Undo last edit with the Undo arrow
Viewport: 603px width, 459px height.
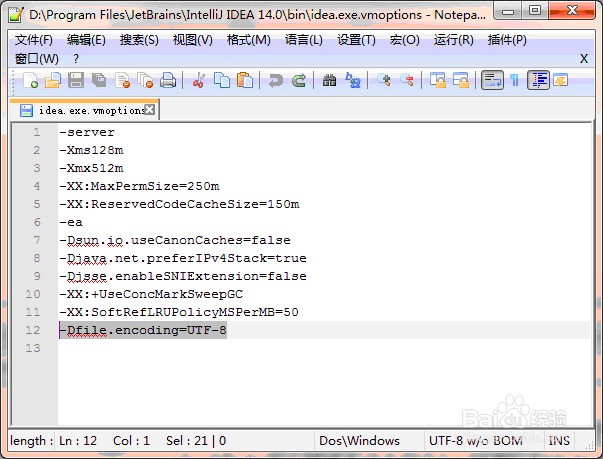[x=275, y=81]
